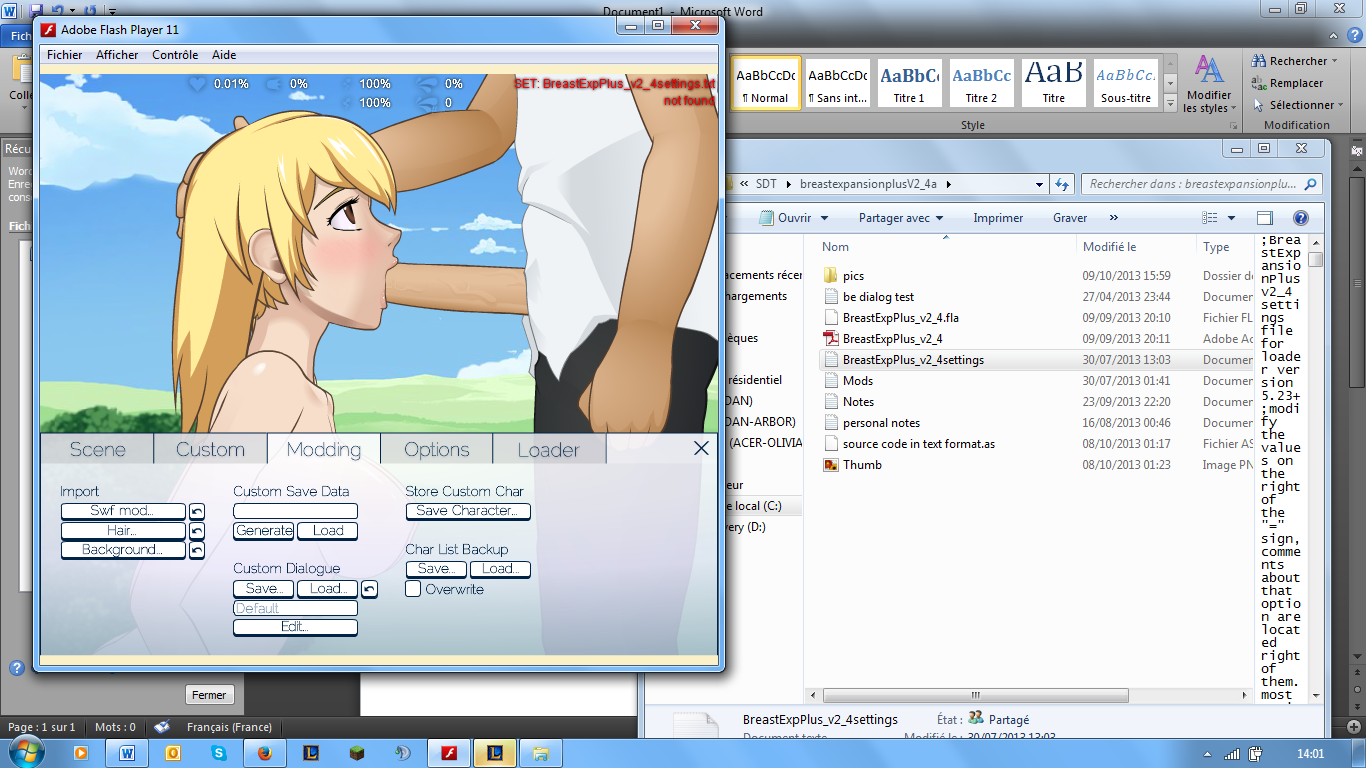Image resolution: width=1366 pixels, height=768 pixels.
Task: Reset the Background import
Action: coord(197,550)
